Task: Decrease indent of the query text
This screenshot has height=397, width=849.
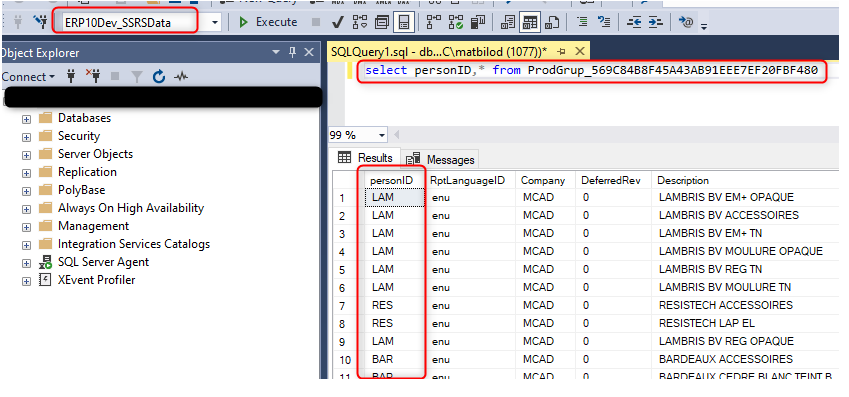Action: (634, 22)
